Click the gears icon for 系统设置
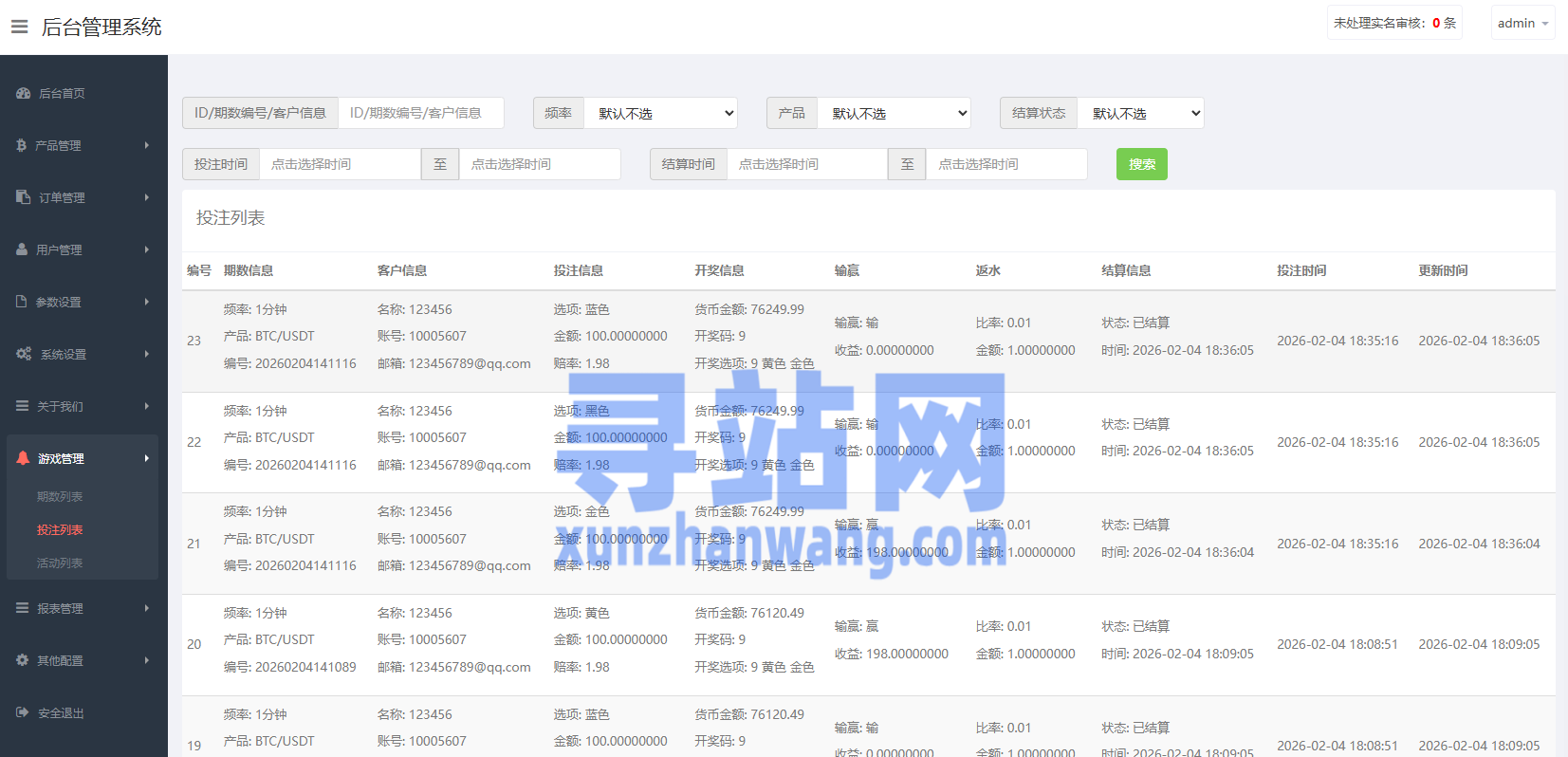This screenshot has height=757, width=1568. [x=24, y=354]
